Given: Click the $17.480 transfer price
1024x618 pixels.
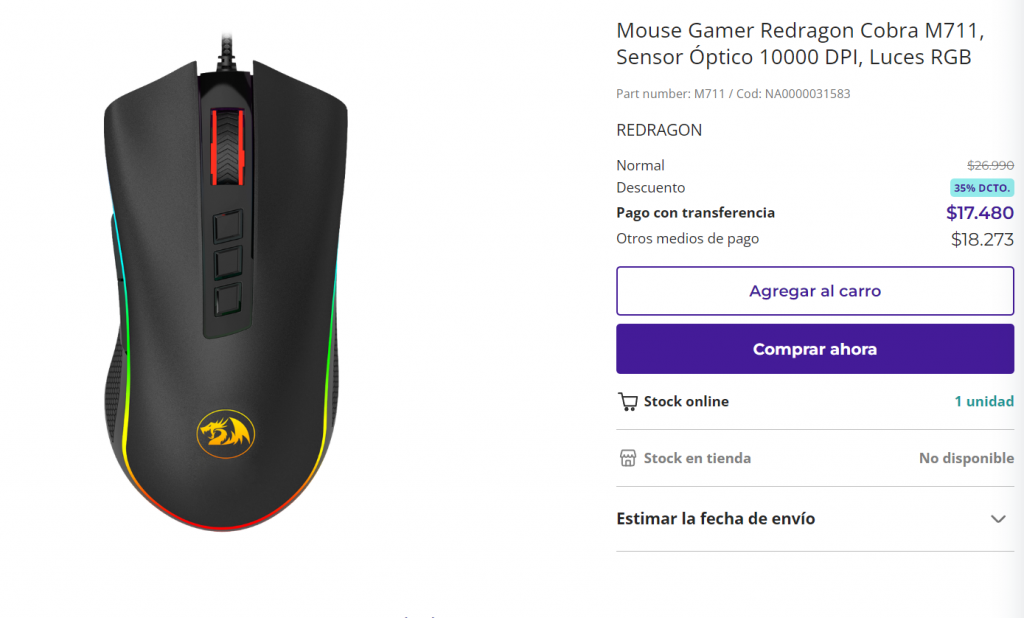Looking at the screenshot, I should pyautogui.click(x=980, y=212).
